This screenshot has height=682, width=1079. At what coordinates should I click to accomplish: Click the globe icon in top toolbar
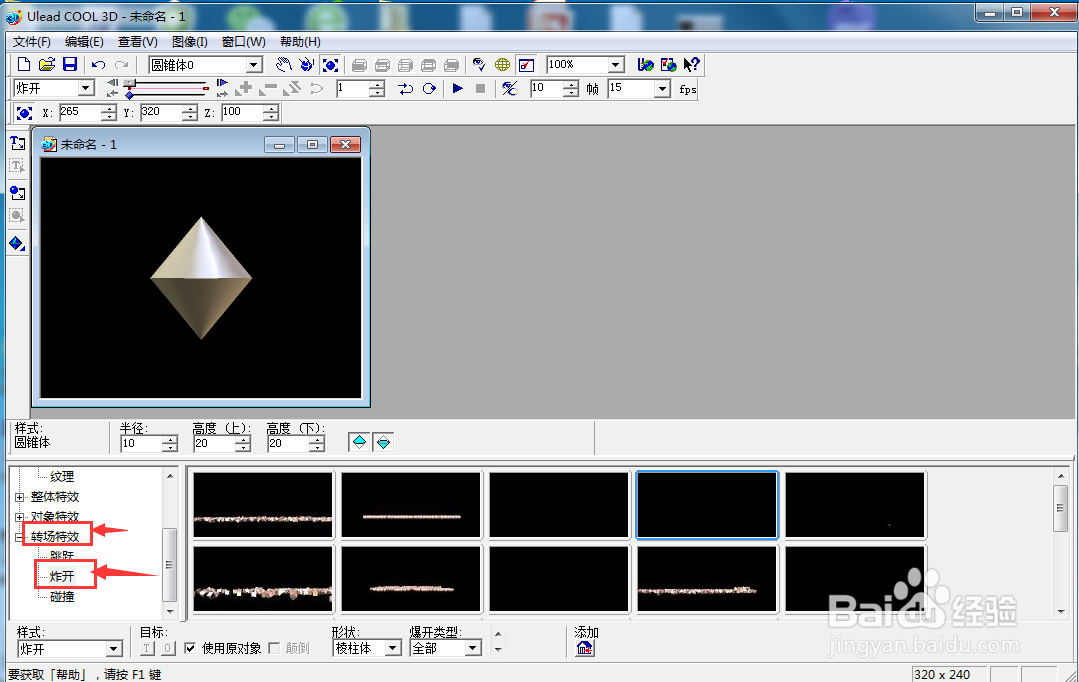pyautogui.click(x=502, y=65)
